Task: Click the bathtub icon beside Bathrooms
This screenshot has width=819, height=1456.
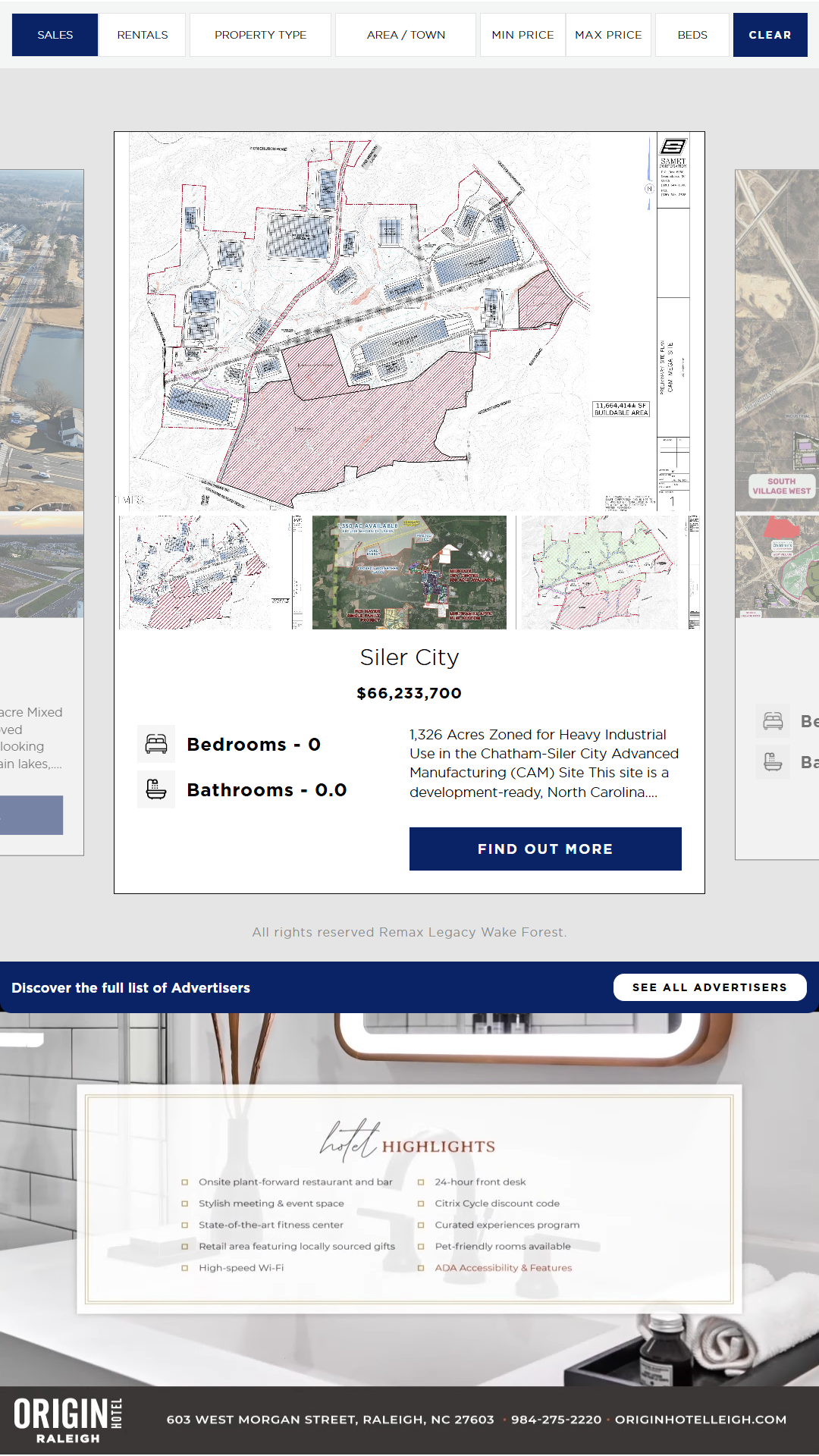Action: [156, 789]
